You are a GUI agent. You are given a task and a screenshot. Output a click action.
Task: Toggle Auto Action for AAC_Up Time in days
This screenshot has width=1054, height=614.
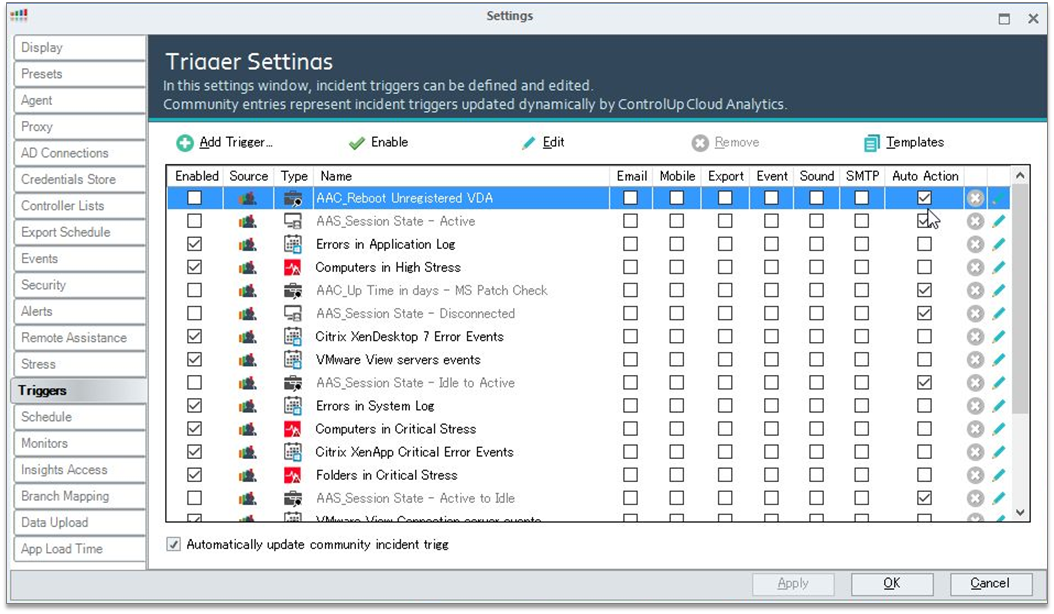click(924, 291)
